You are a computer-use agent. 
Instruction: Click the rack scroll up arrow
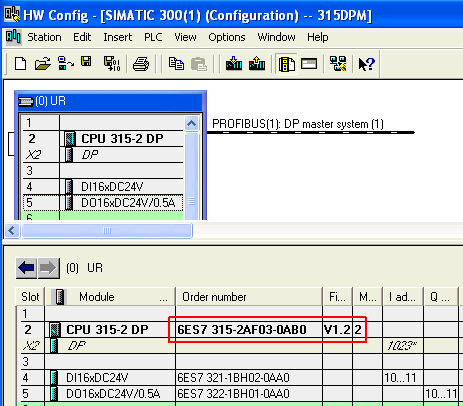pos(191,124)
